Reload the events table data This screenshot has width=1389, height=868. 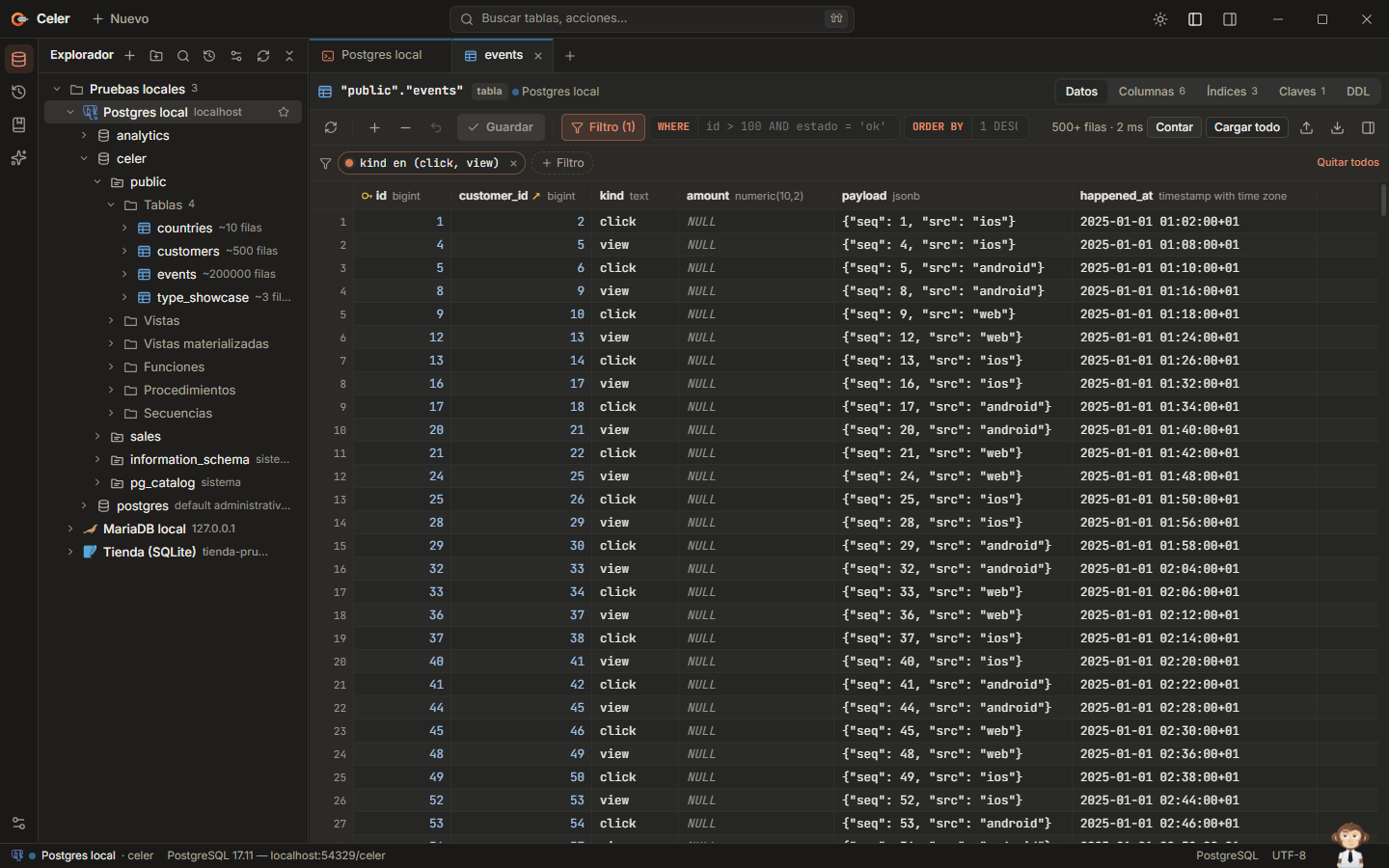coord(331,127)
